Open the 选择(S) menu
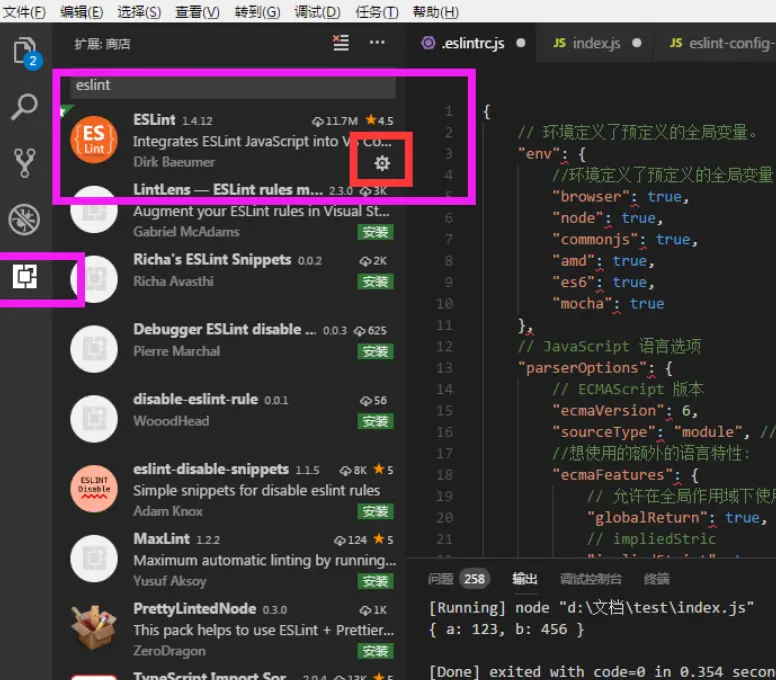Screen dimensions: 776x680 139,11
